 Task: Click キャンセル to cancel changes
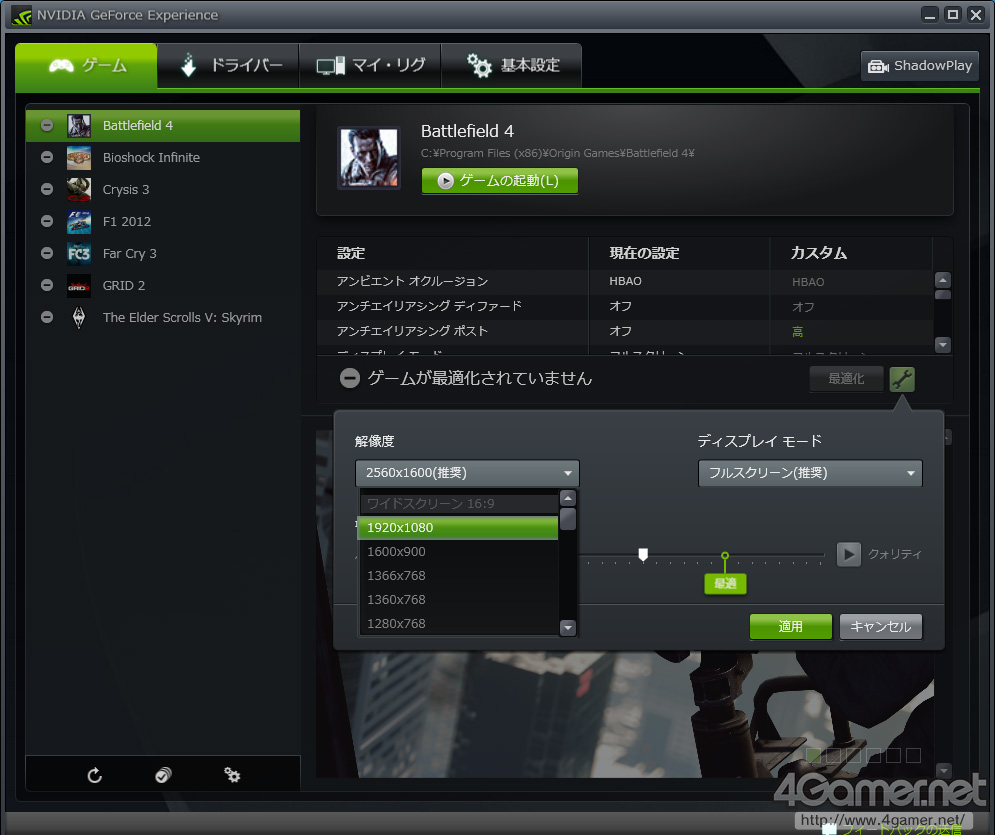pos(880,627)
